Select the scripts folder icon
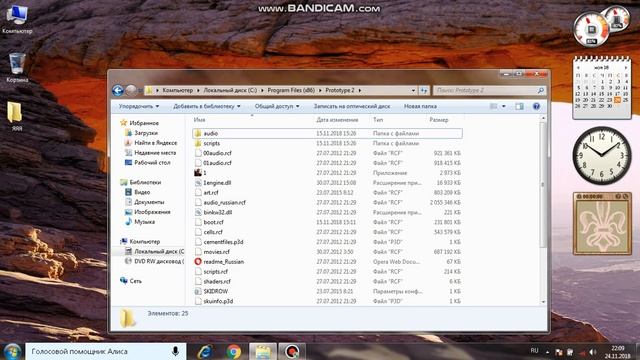 pyautogui.click(x=198, y=143)
